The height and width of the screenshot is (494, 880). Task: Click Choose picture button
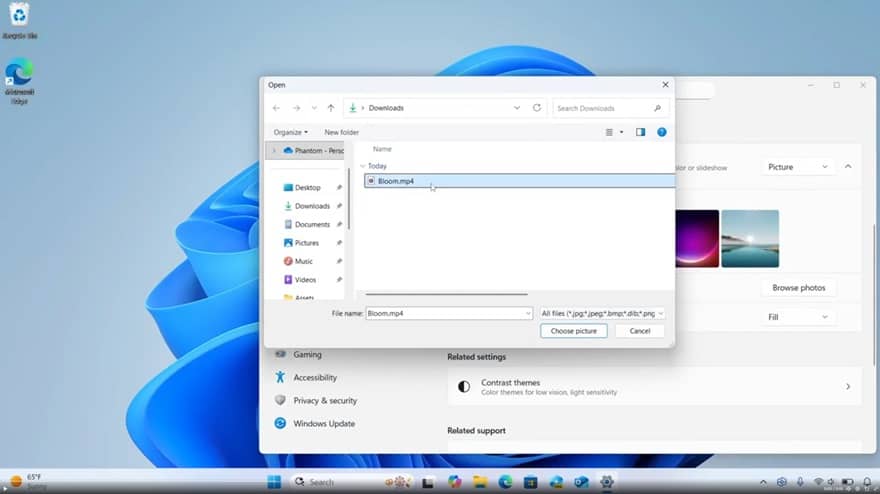(574, 331)
